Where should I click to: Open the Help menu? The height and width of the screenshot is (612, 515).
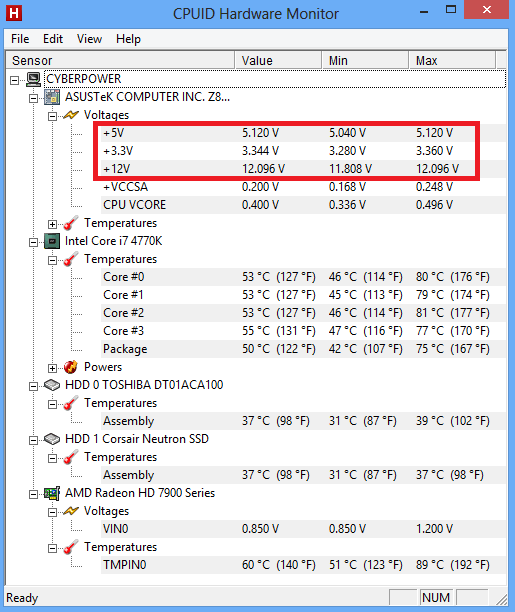pos(128,39)
